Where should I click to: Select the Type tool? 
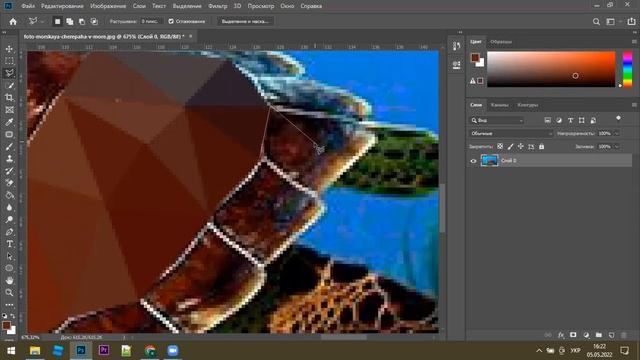(9, 244)
